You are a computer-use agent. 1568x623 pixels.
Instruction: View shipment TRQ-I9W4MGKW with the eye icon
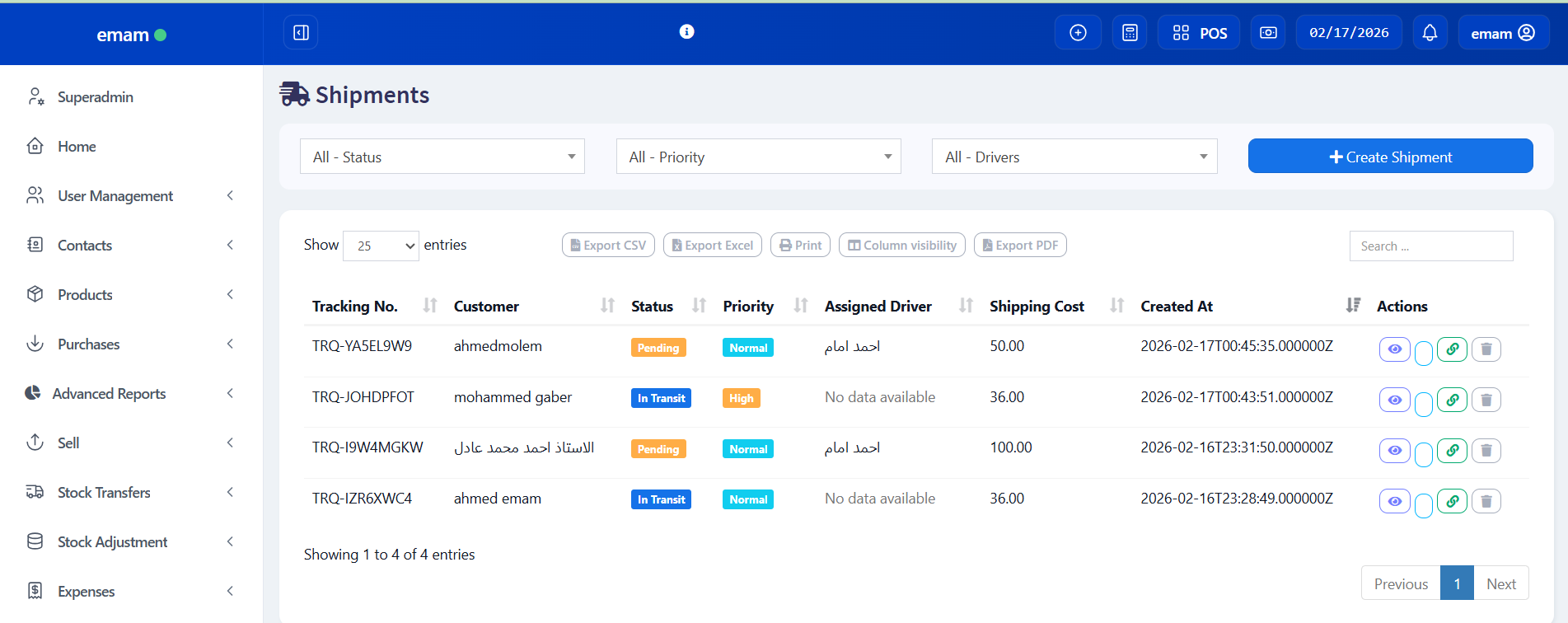point(1394,451)
